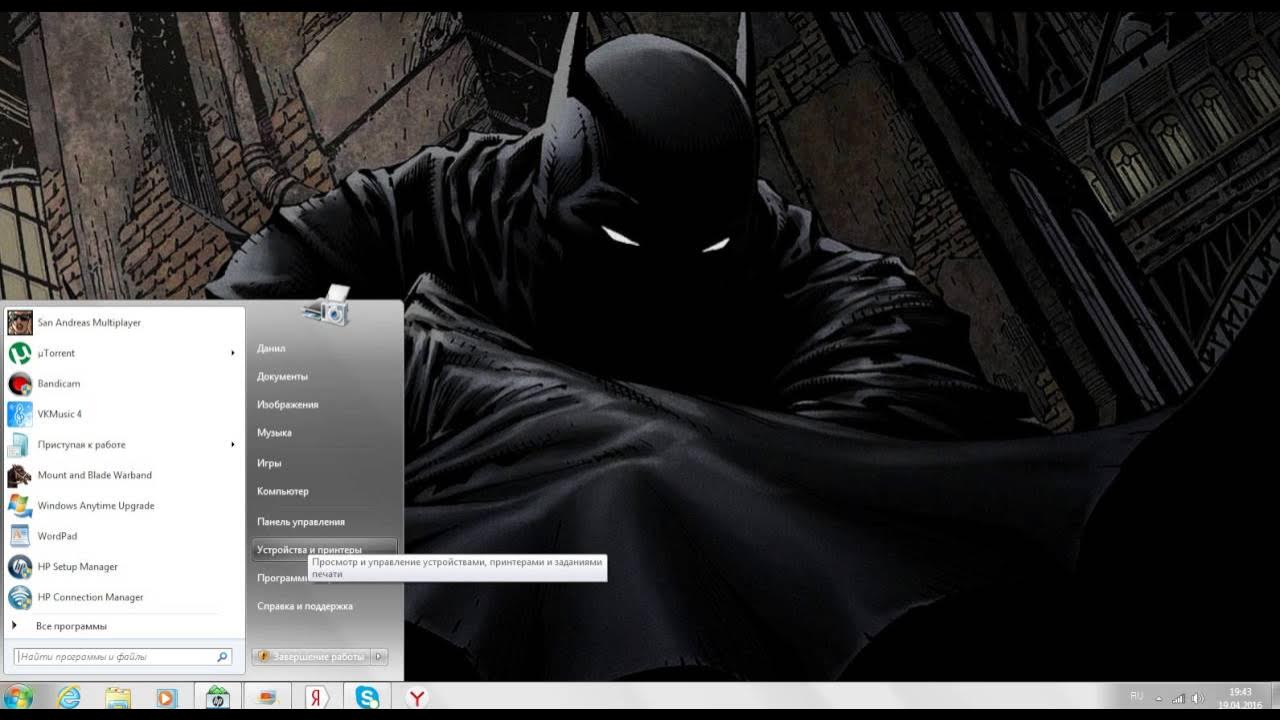Open Музыка library
The height and width of the screenshot is (720, 1280).
point(274,433)
